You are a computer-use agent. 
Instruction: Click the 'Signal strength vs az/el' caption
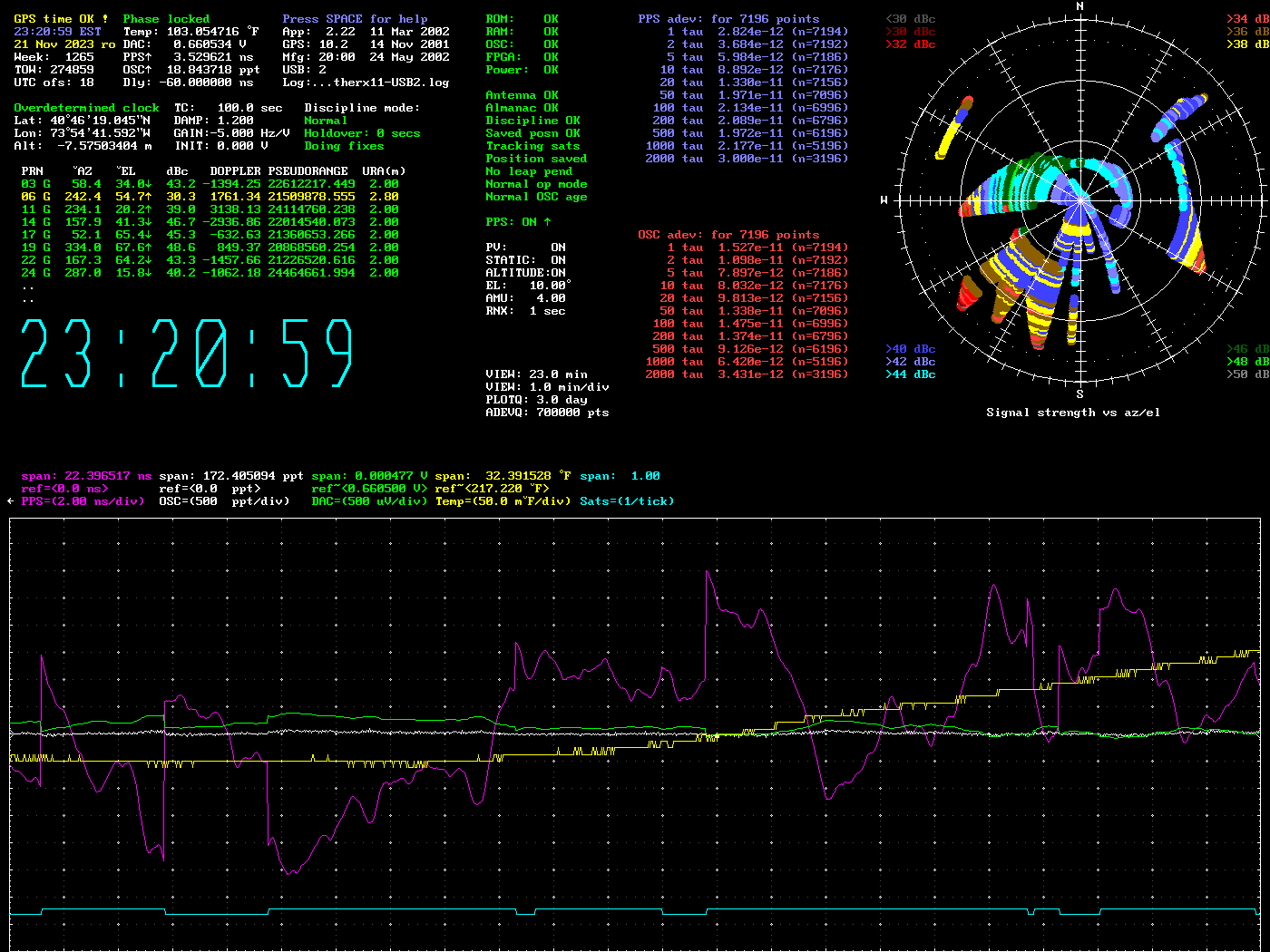[x=1073, y=413]
